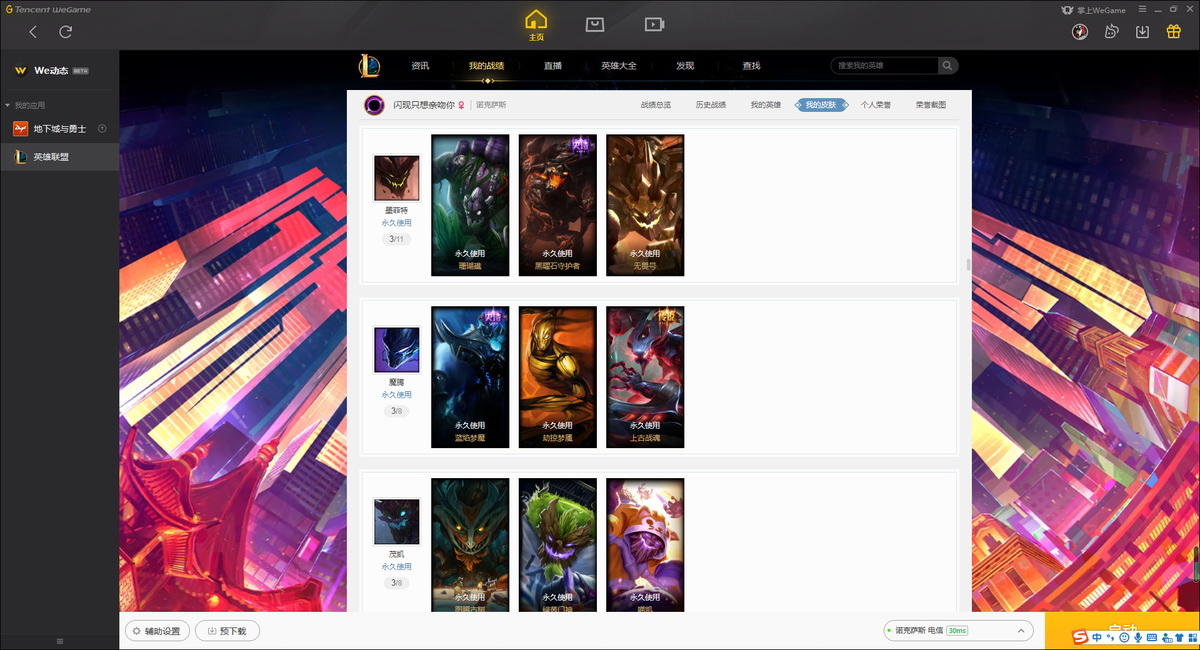The height and width of the screenshot is (650, 1200).
Task: Open the 主页 home icon
Action: 536,25
